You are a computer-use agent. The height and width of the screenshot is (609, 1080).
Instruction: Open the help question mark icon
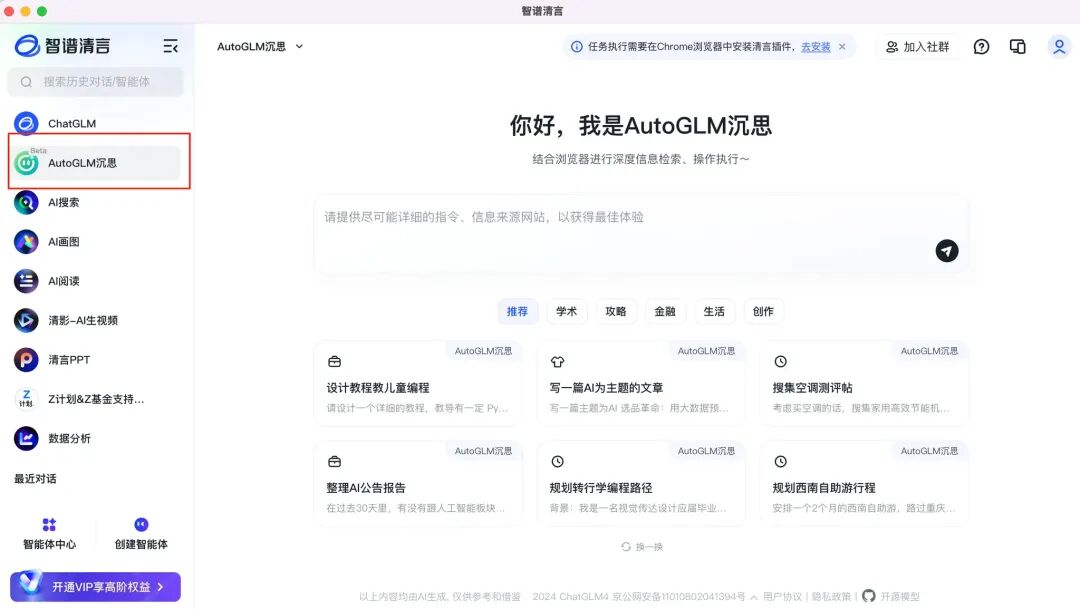[982, 47]
